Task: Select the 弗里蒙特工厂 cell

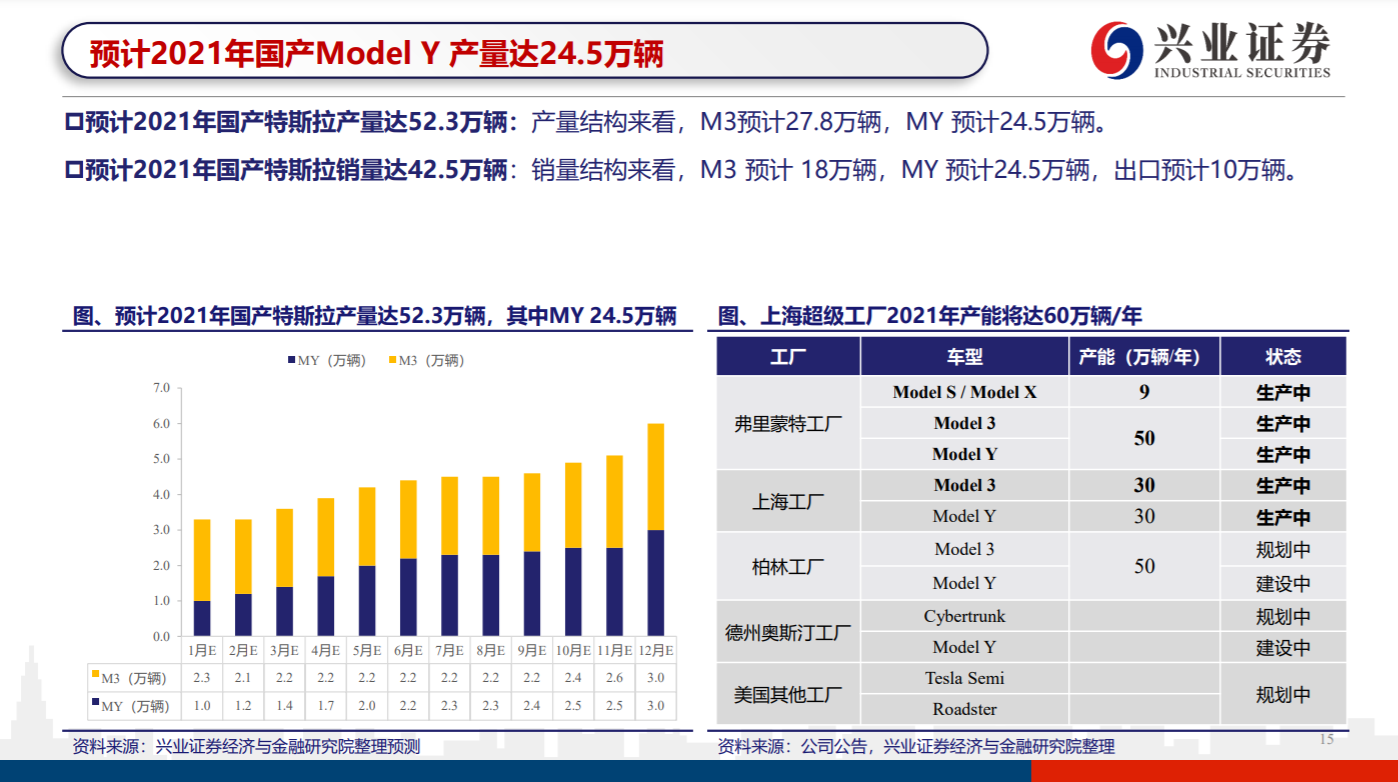Action: click(789, 423)
